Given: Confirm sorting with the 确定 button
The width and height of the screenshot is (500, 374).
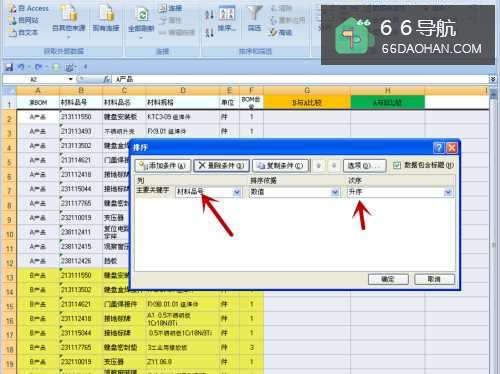Looking at the screenshot, I should click(x=388, y=279).
